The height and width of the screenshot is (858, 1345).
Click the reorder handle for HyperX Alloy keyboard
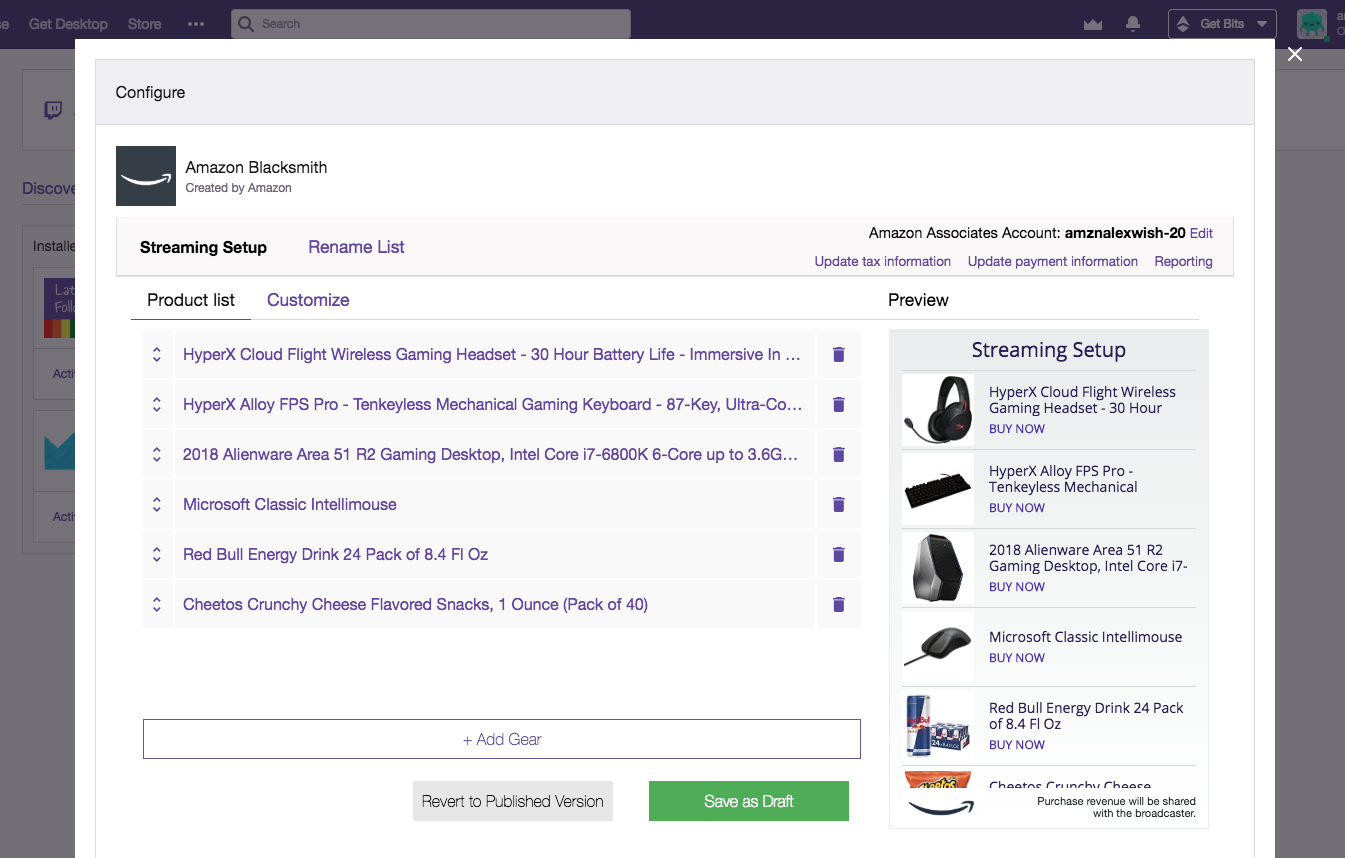157,405
